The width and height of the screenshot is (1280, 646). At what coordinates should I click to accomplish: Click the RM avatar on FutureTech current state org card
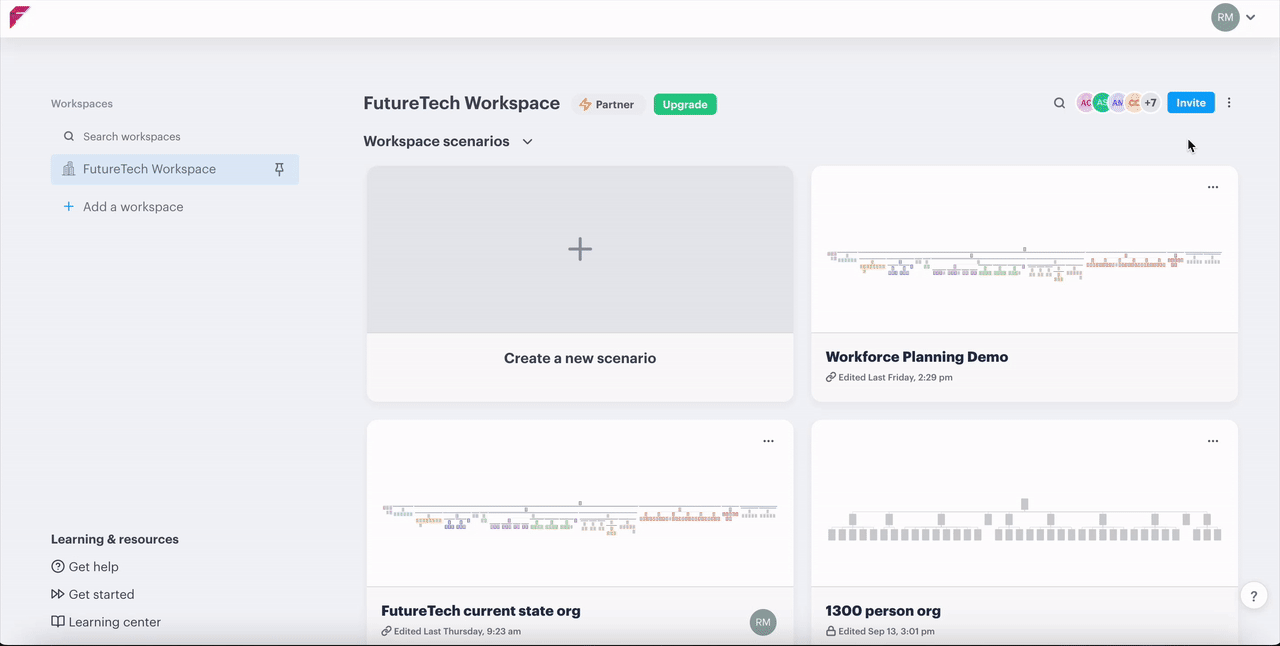763,622
